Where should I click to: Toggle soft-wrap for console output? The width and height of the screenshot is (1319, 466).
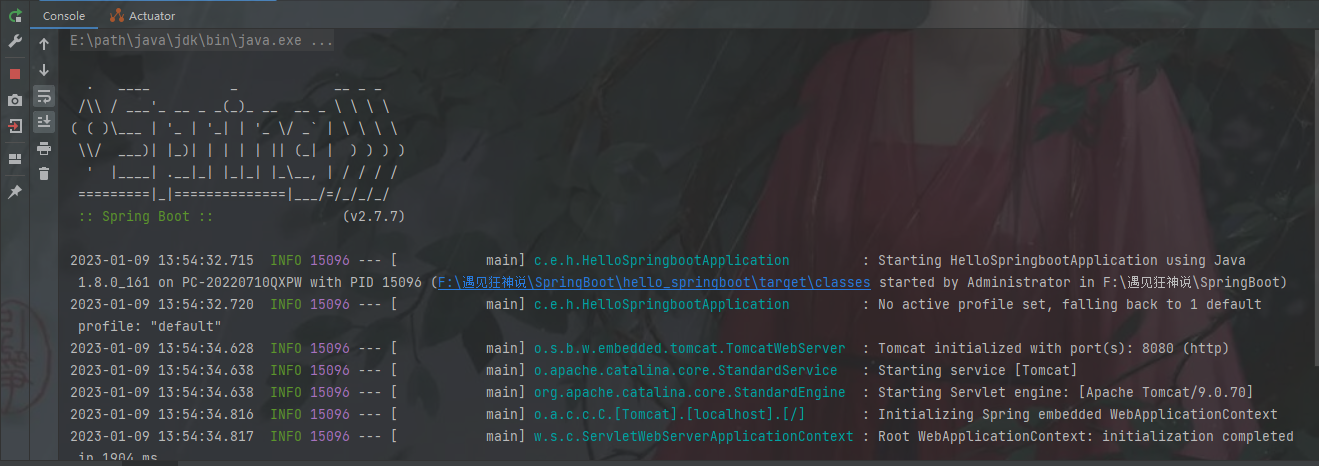[x=44, y=97]
